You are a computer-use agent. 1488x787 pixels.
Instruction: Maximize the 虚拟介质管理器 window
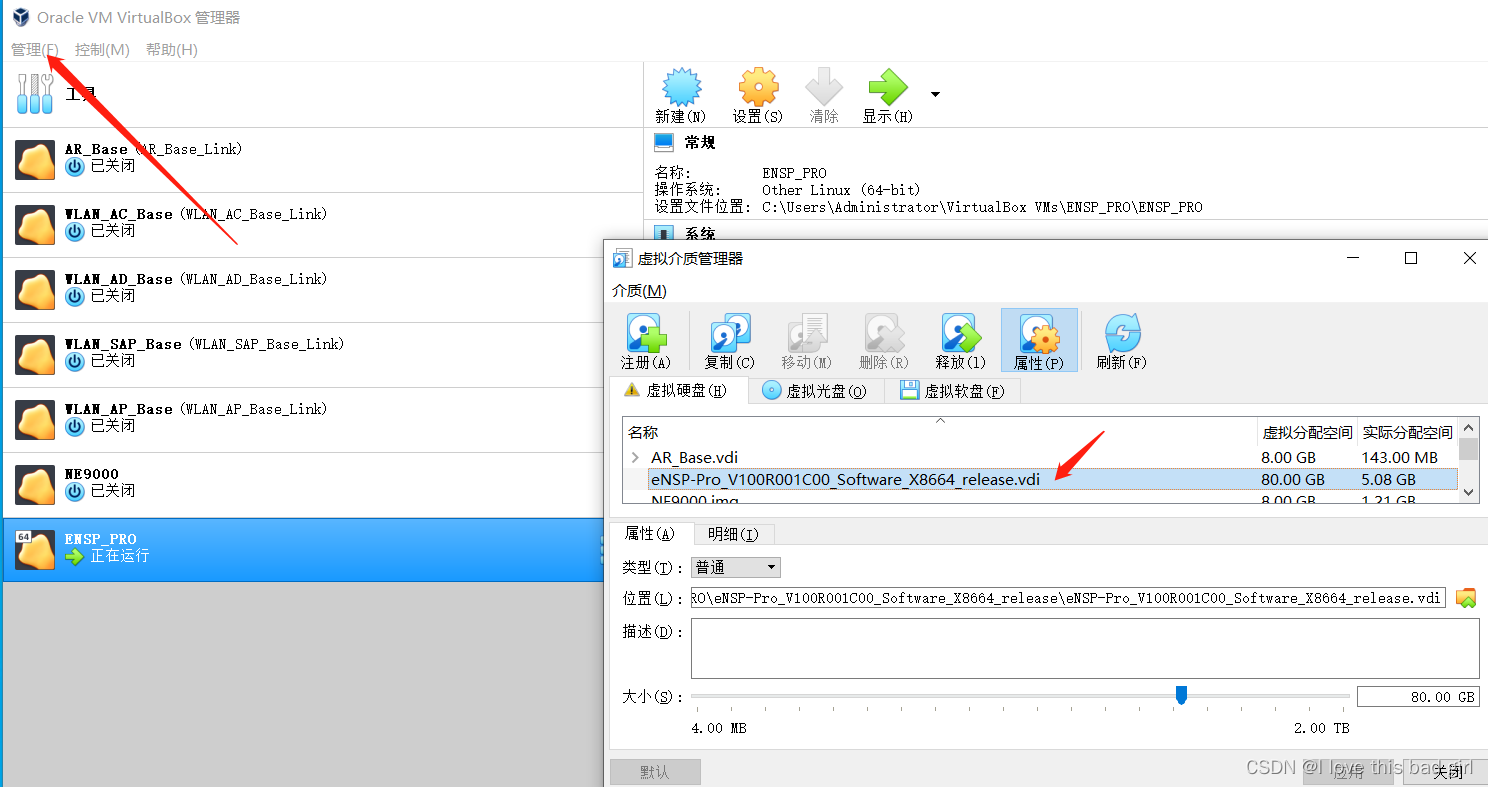pyautogui.click(x=1411, y=258)
